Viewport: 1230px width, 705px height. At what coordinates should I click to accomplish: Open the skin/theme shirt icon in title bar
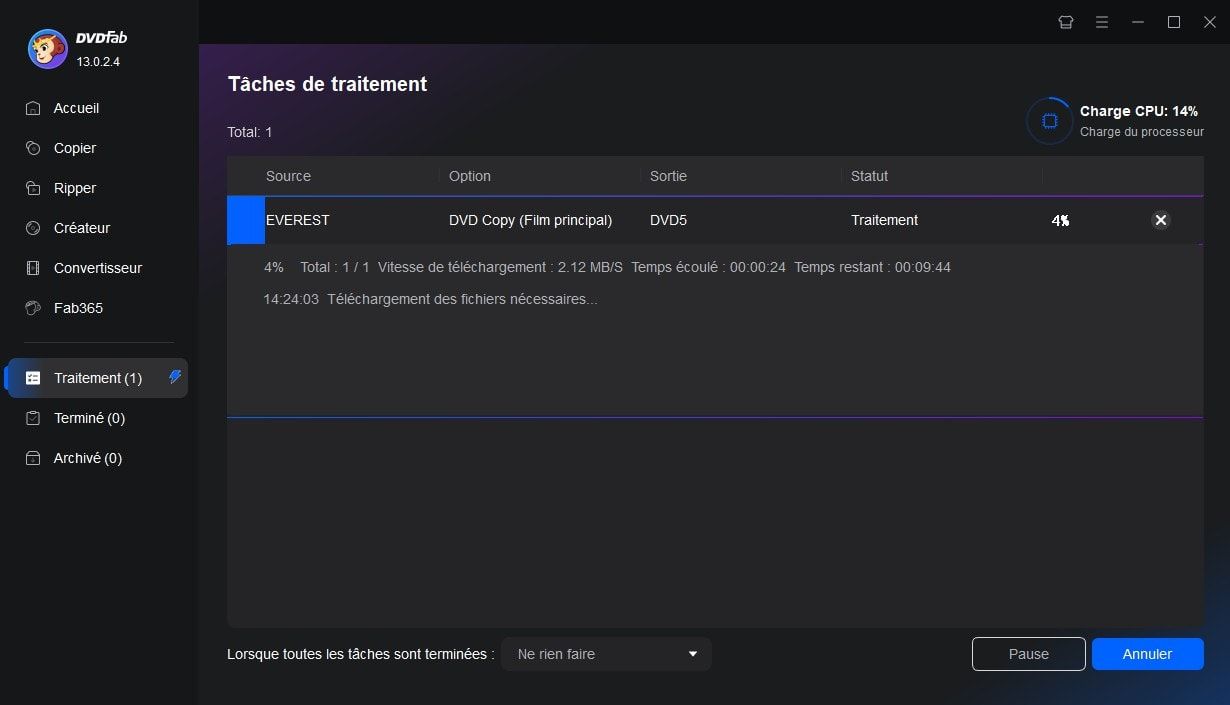[1066, 22]
